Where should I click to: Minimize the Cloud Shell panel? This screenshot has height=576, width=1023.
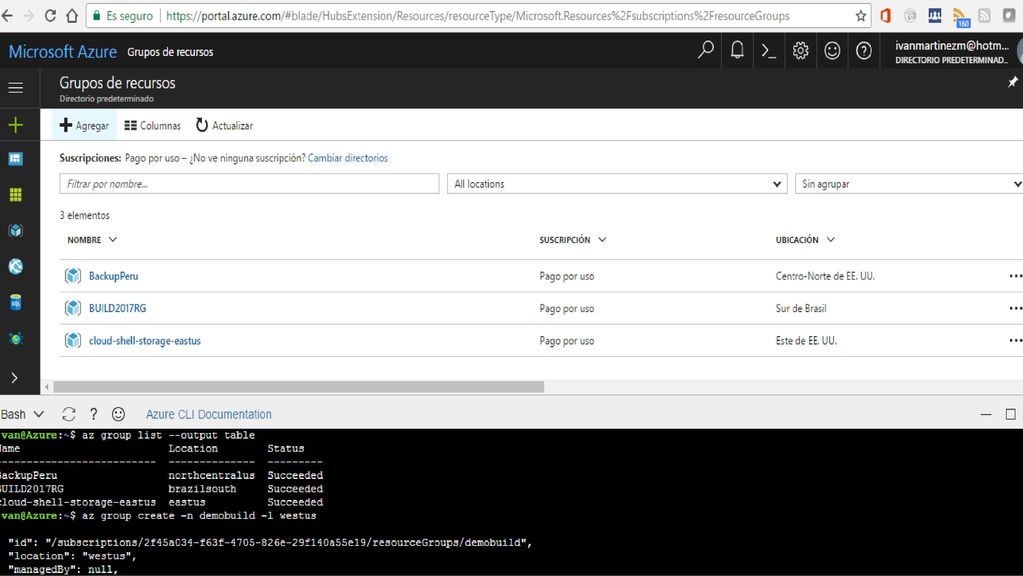pyautogui.click(x=986, y=414)
